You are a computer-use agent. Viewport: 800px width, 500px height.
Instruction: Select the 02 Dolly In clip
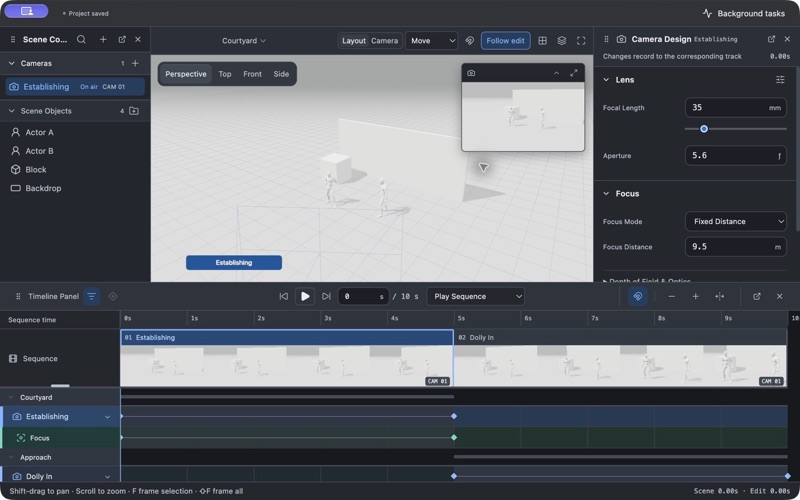pyautogui.click(x=620, y=358)
